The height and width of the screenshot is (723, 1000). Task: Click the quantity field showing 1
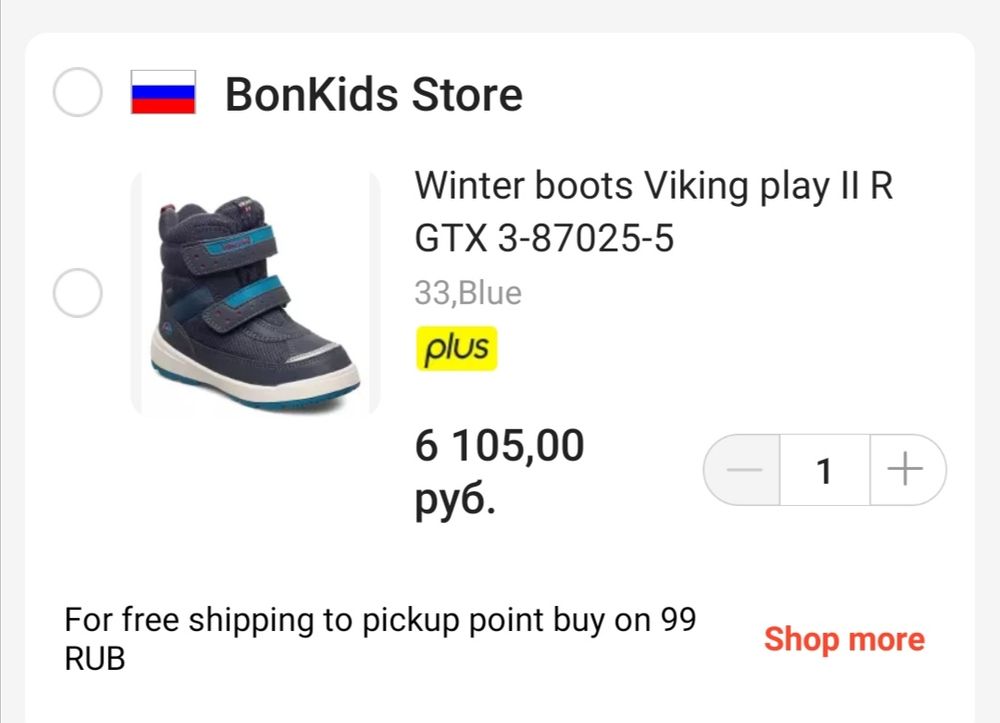(823, 470)
